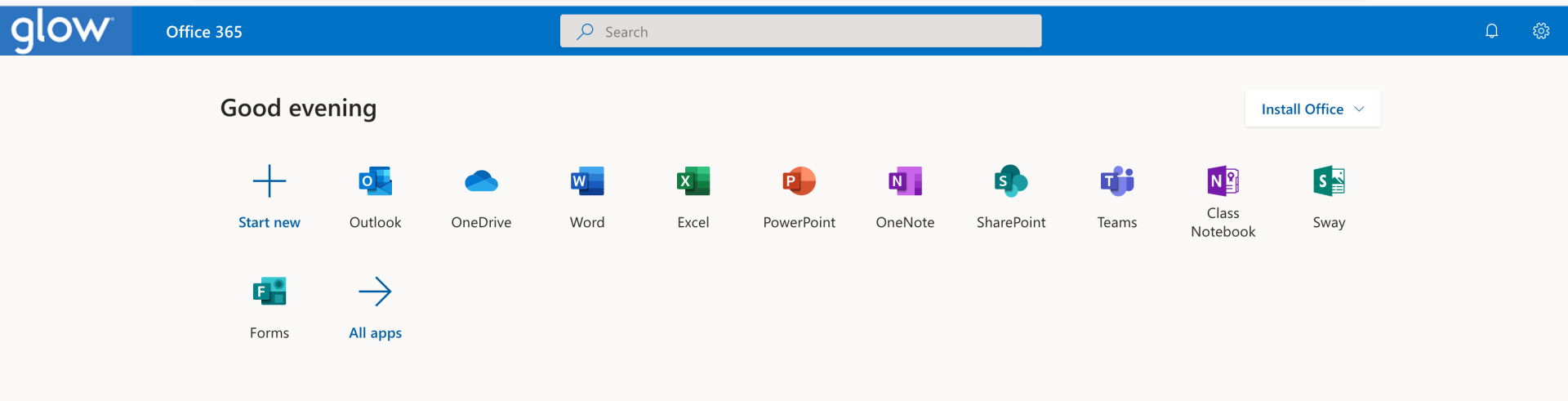Click the "Good evening" greeting text
Image resolution: width=1568 pixels, height=401 pixels.
click(298, 108)
